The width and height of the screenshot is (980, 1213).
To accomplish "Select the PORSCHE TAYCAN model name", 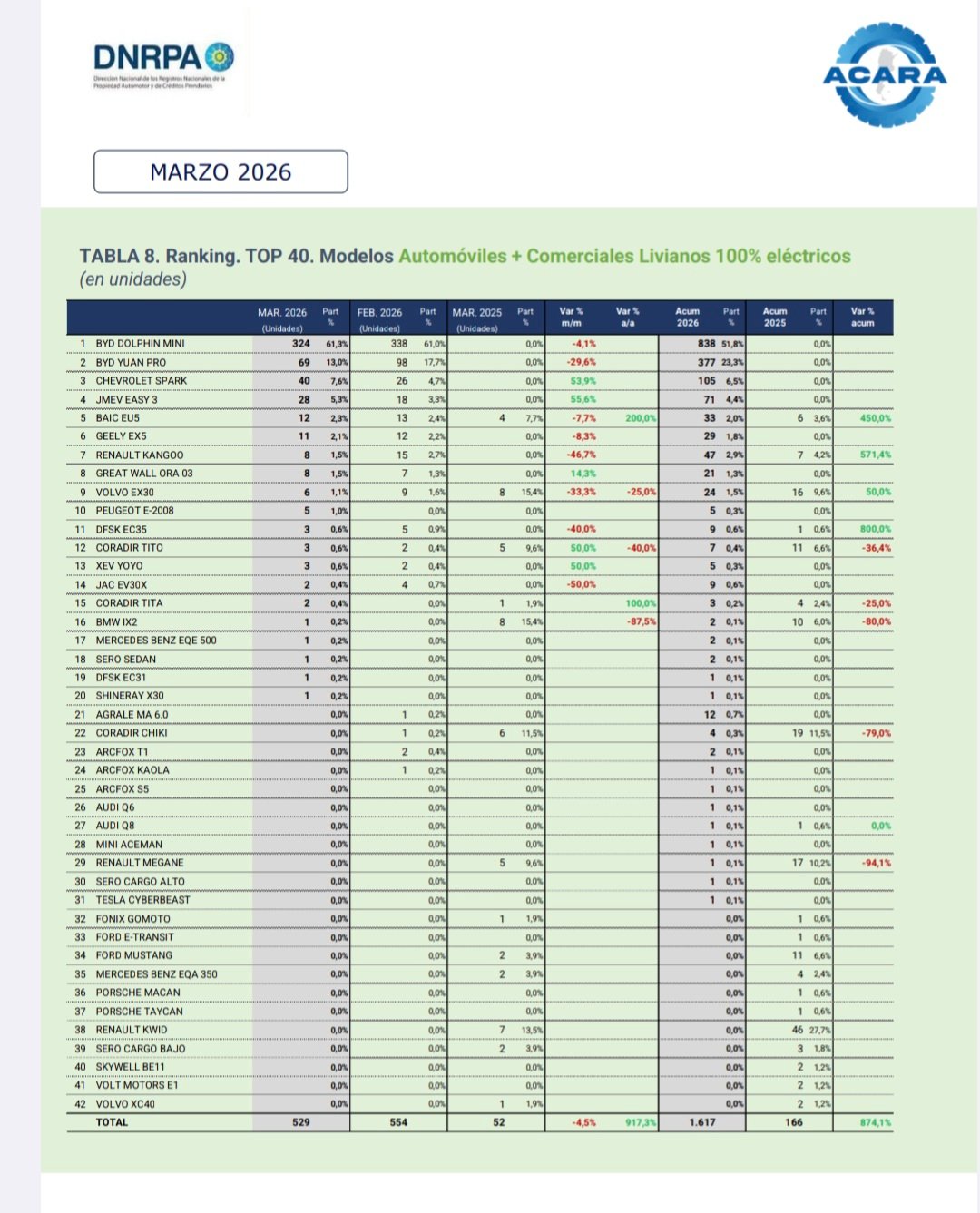I will click(x=140, y=1012).
